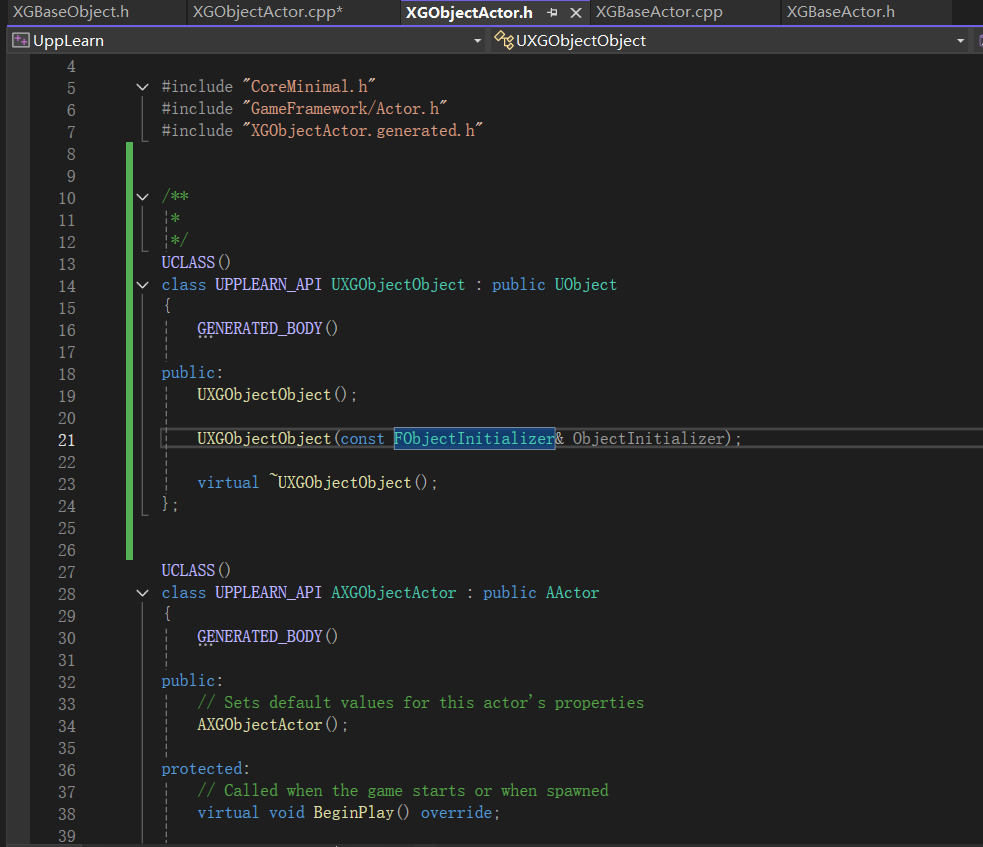Collapse the #include block at line 5

[x=143, y=87]
